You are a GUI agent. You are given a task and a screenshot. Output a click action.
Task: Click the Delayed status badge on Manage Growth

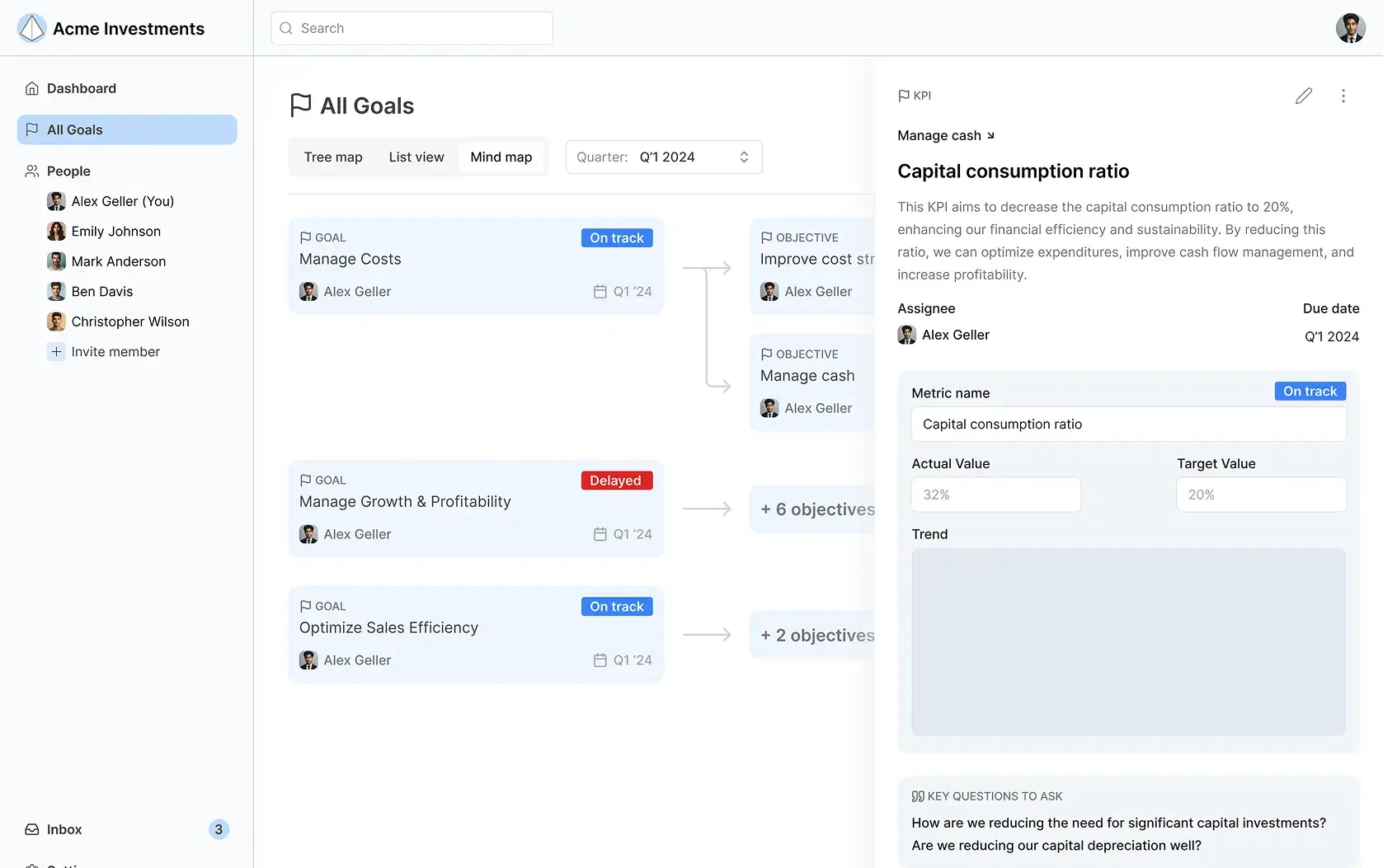tap(616, 481)
